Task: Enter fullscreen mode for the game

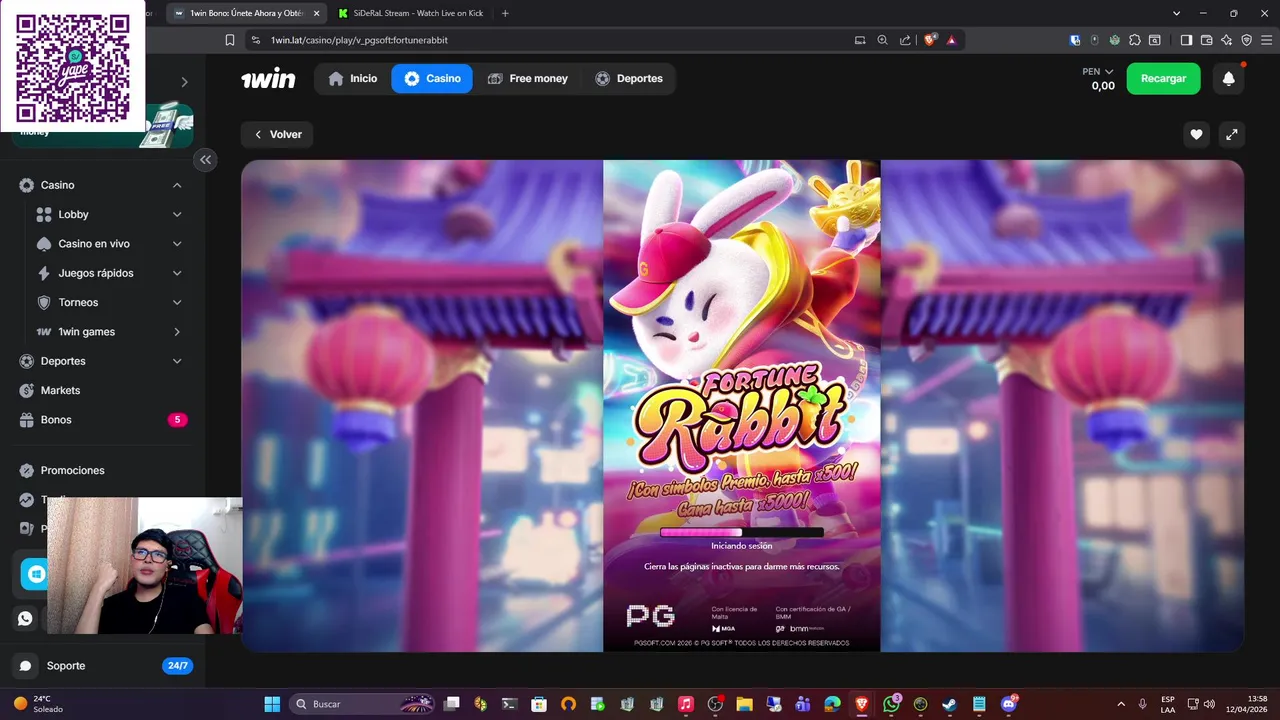Action: tap(1231, 134)
